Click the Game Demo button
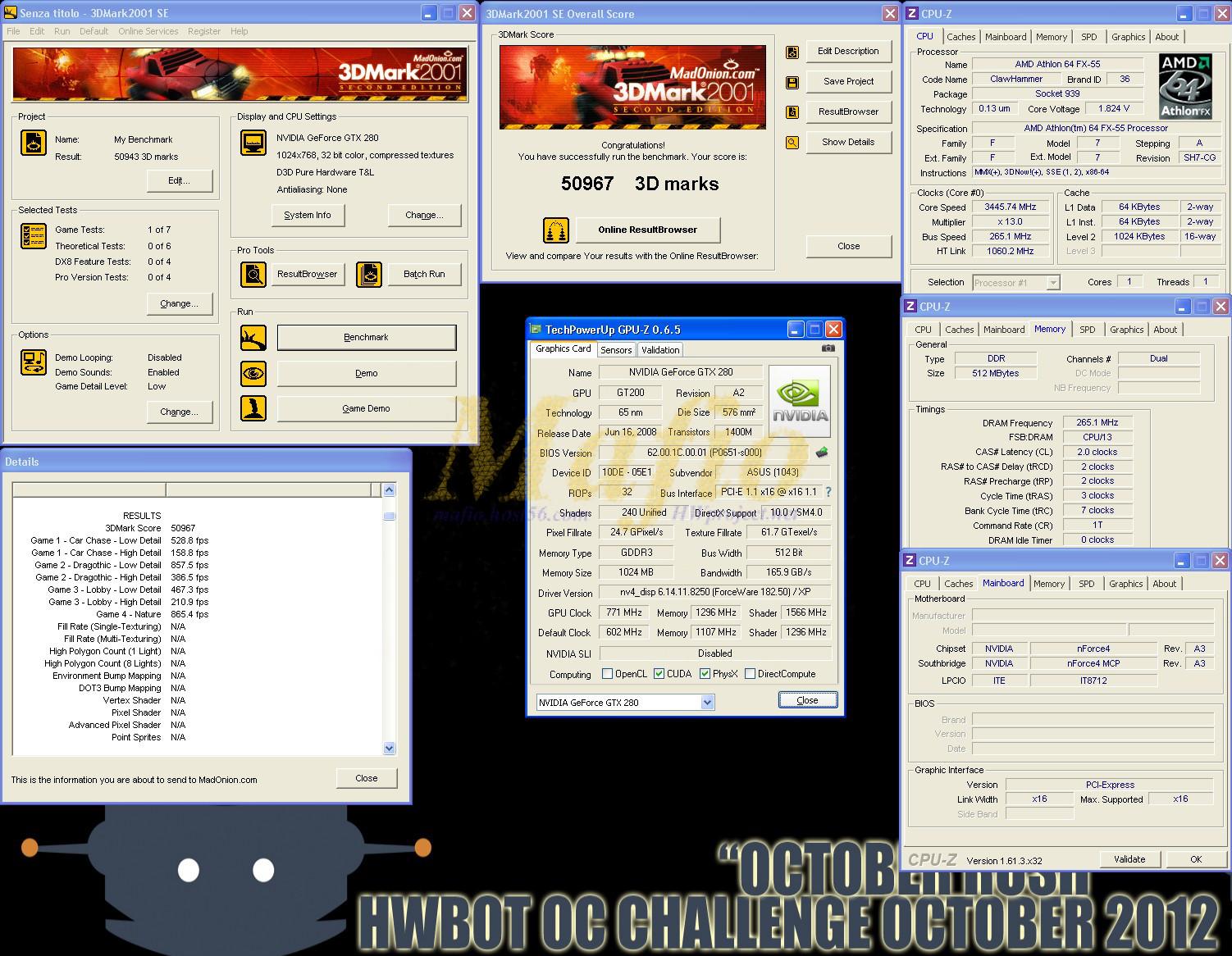The height and width of the screenshot is (956, 1232). [366, 408]
